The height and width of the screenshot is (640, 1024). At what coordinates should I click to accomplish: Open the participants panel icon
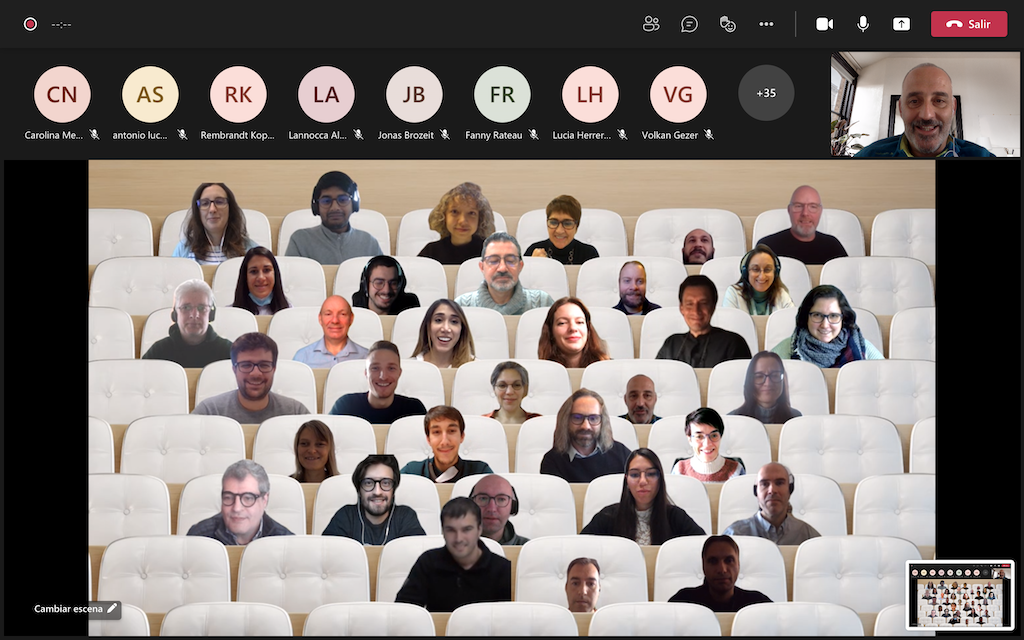pyautogui.click(x=651, y=24)
